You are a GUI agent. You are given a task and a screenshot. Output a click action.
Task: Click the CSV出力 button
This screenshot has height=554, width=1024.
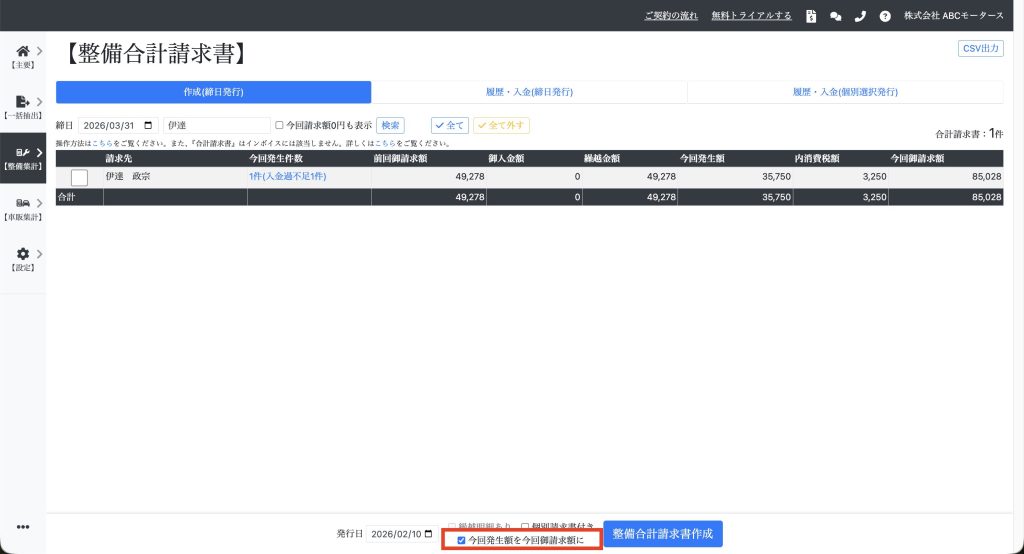coord(980,48)
